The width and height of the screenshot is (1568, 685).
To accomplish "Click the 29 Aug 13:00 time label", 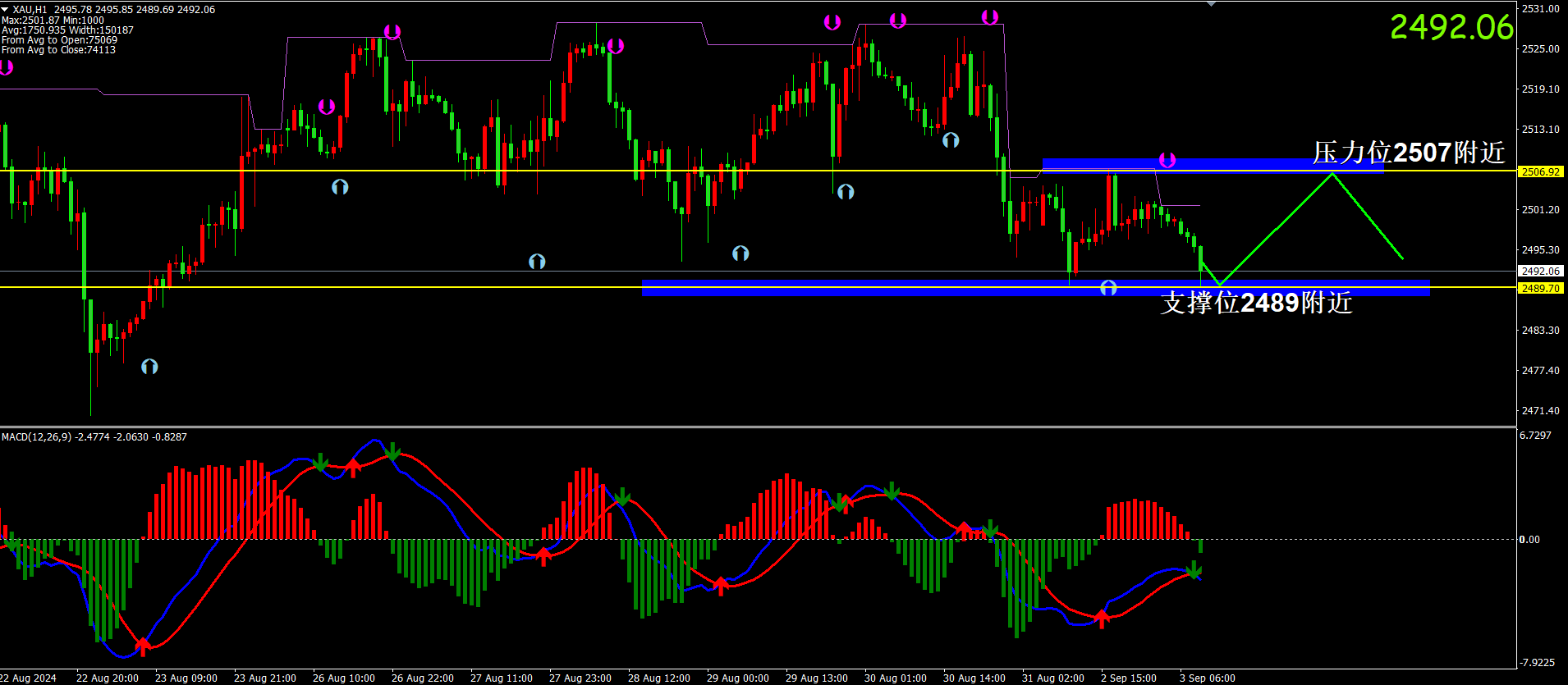I will (x=817, y=678).
